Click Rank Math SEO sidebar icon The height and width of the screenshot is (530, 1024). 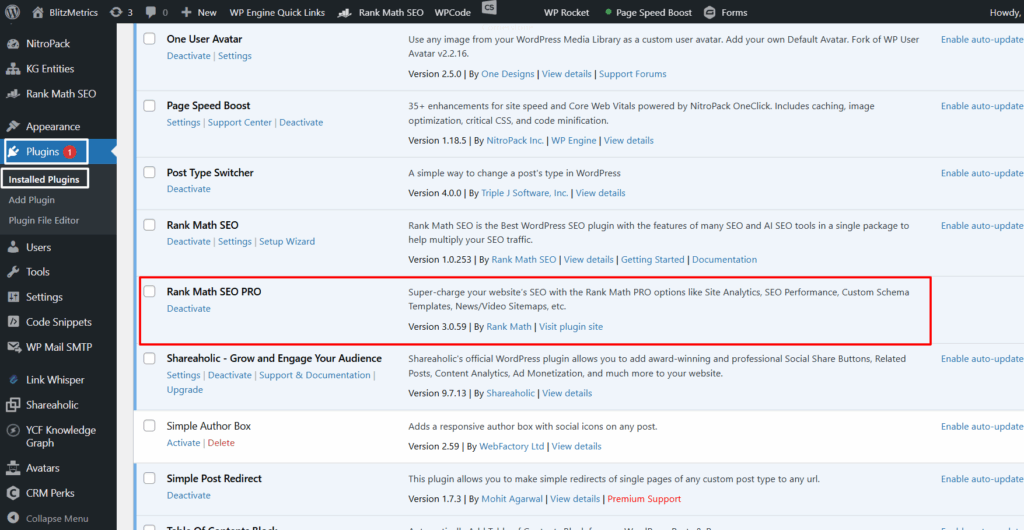pos(12,93)
